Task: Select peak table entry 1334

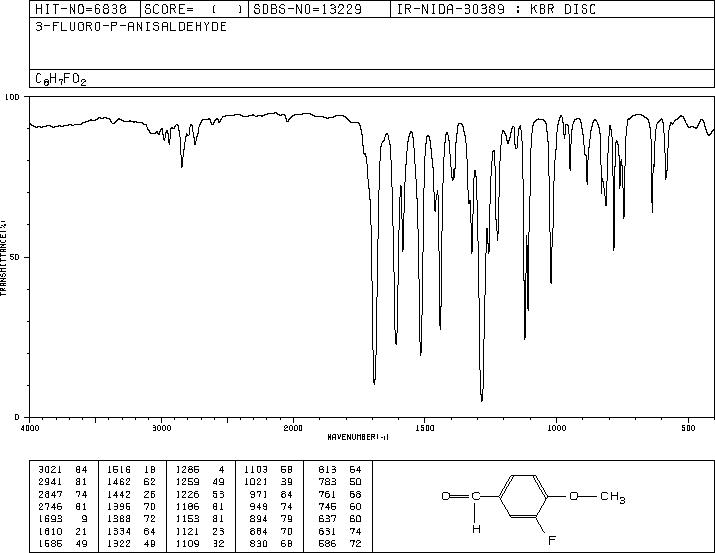Action: 119,532
